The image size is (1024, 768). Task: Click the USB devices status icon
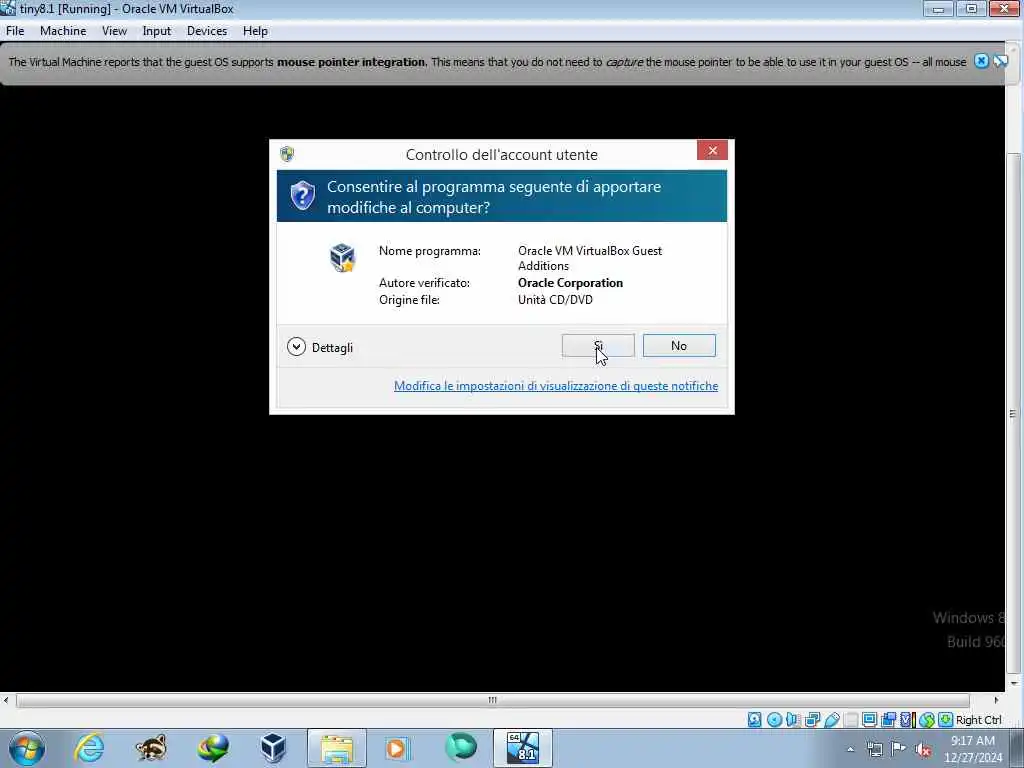(x=832, y=720)
